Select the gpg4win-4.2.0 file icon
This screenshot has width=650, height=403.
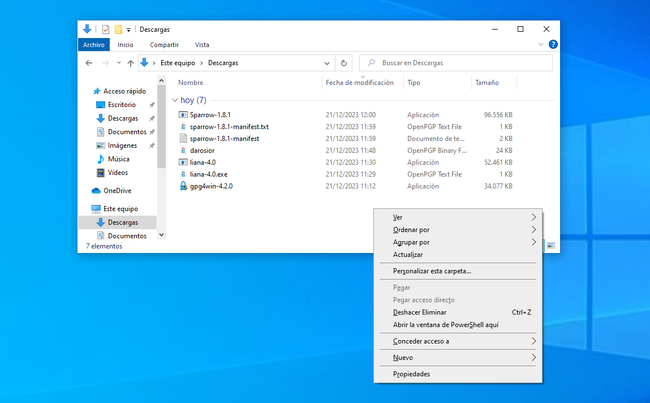point(183,185)
